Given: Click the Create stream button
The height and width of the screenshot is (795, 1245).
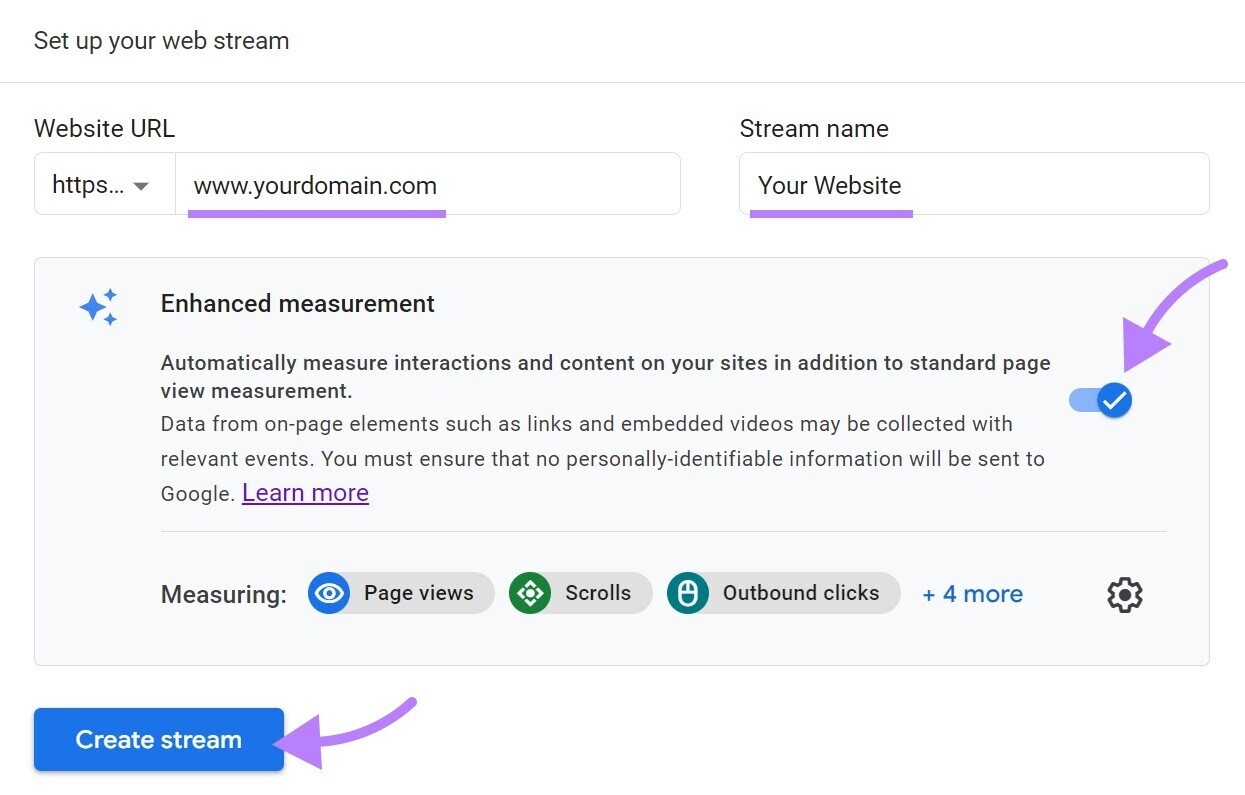Looking at the screenshot, I should (x=158, y=739).
